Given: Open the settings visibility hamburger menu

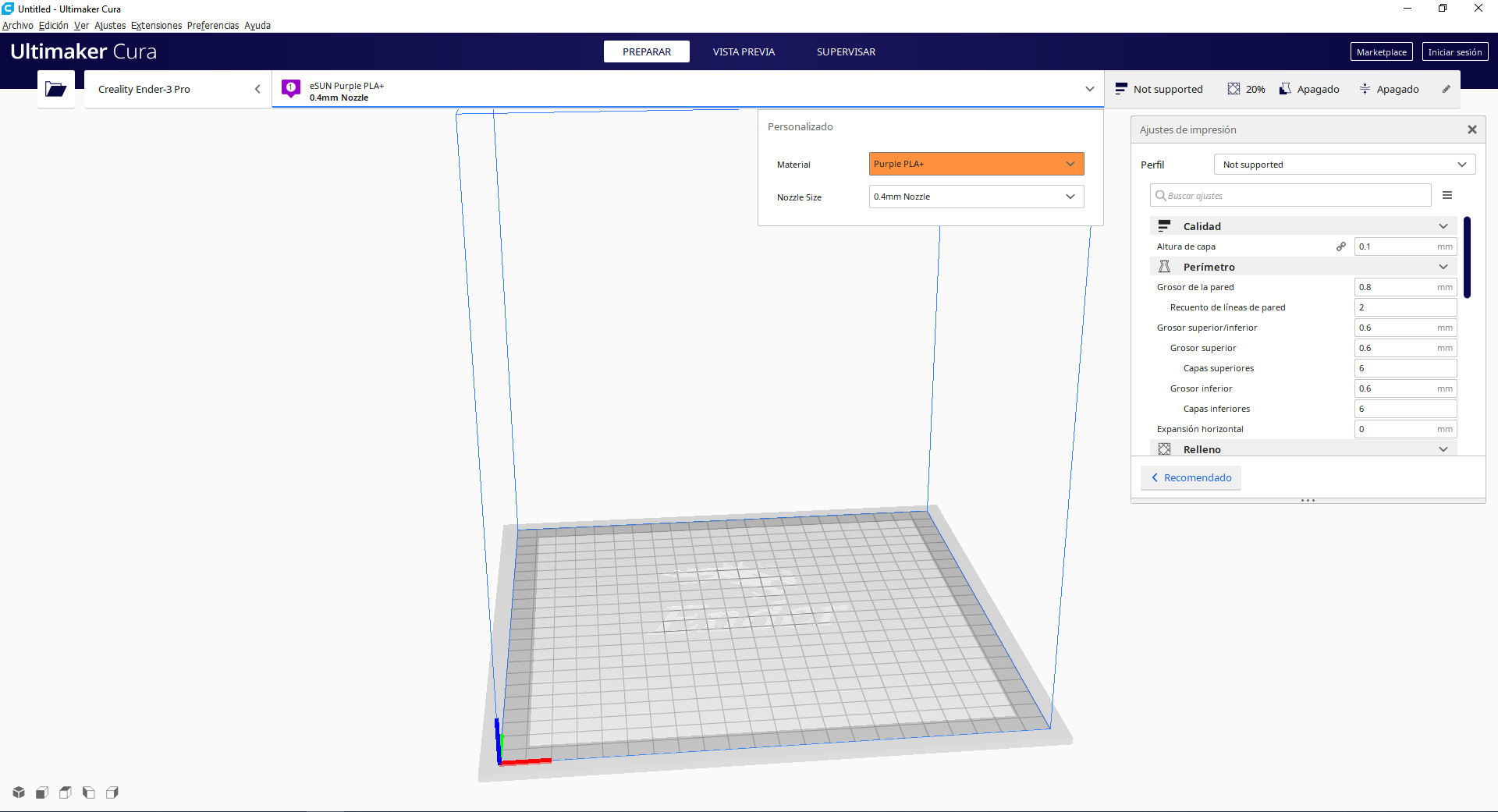Looking at the screenshot, I should pyautogui.click(x=1447, y=195).
